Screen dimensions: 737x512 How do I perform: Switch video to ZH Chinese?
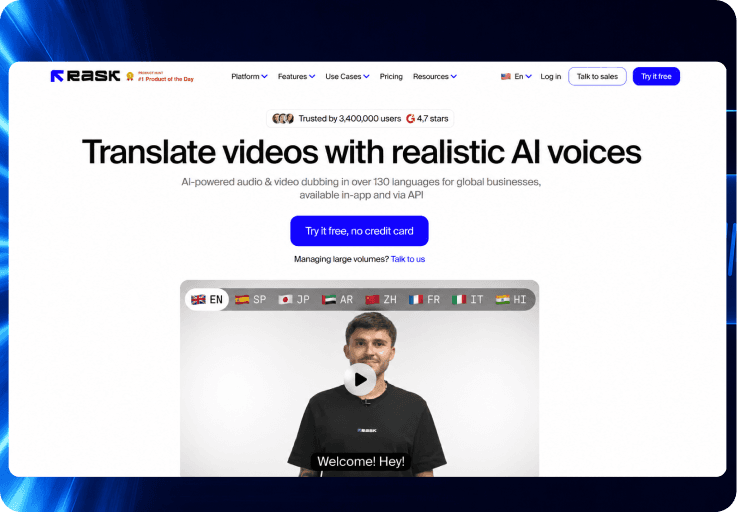click(x=381, y=299)
